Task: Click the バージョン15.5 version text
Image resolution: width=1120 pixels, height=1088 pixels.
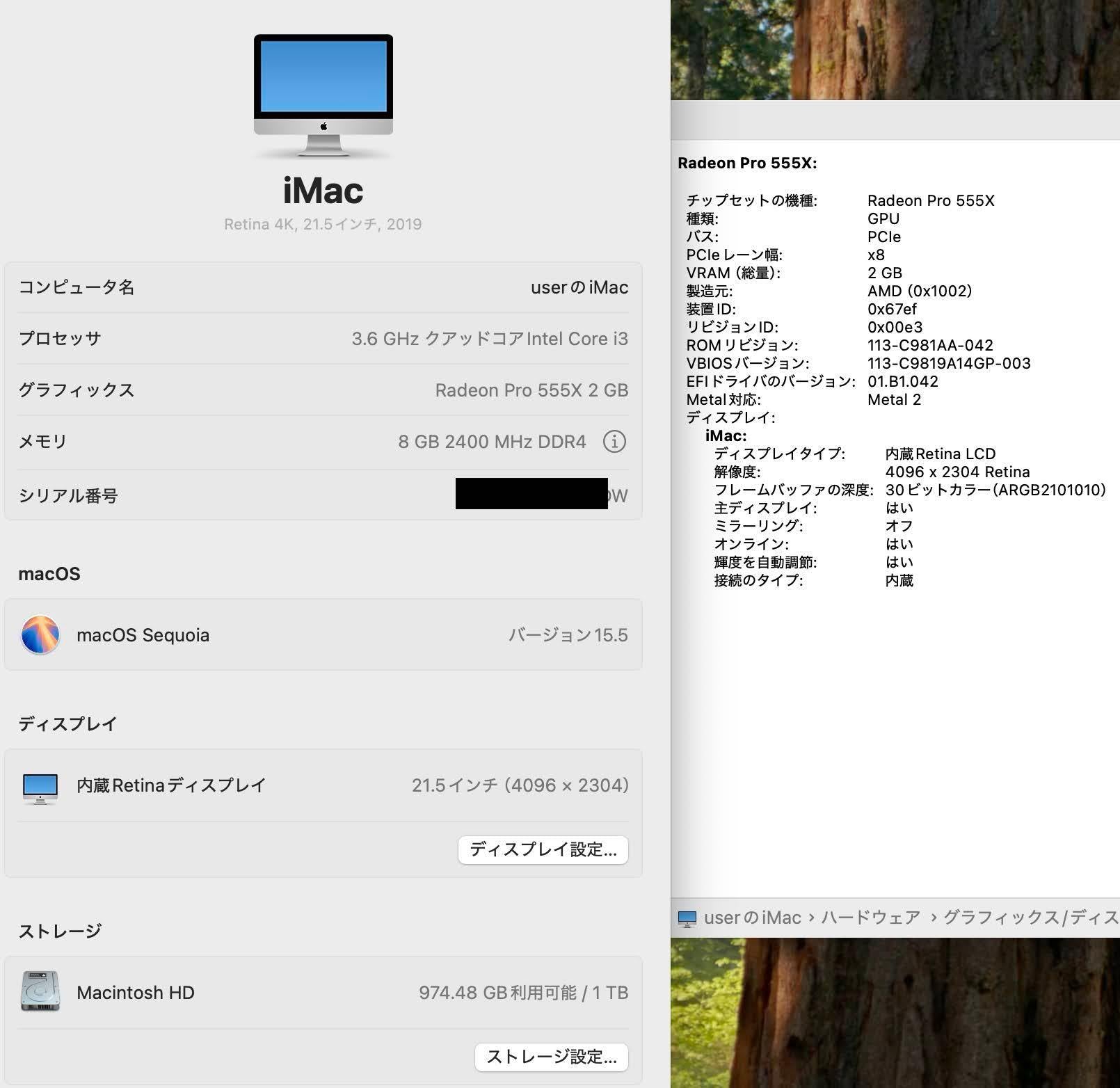Action: tap(568, 635)
